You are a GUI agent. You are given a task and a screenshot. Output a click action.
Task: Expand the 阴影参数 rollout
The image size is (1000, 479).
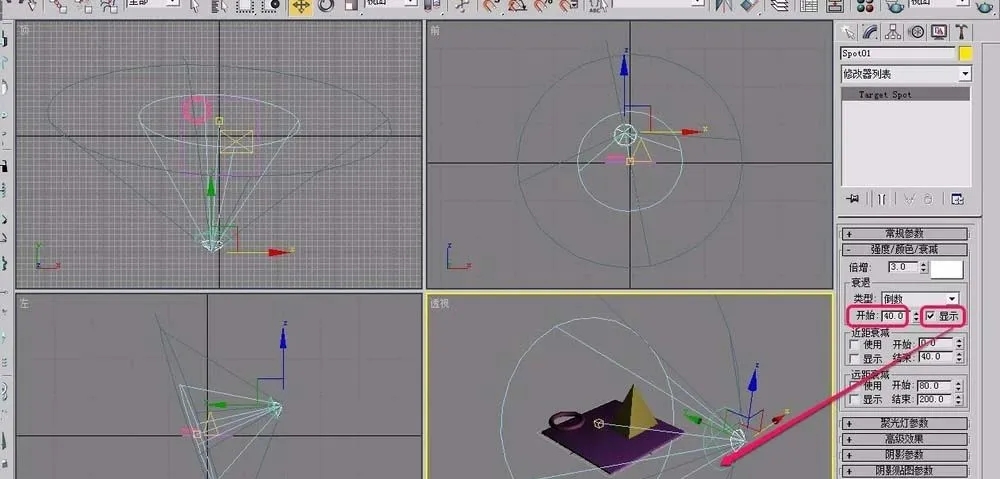904,455
